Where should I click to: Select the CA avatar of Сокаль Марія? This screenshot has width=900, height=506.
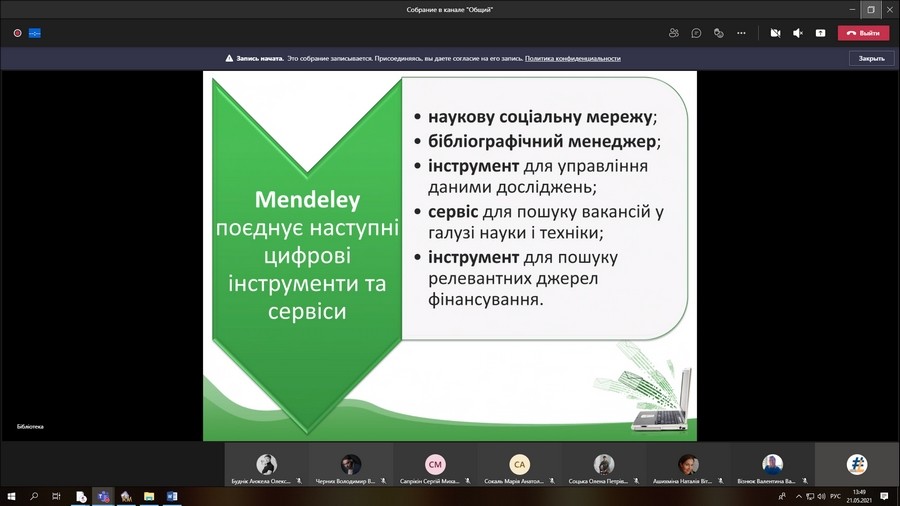(x=519, y=465)
